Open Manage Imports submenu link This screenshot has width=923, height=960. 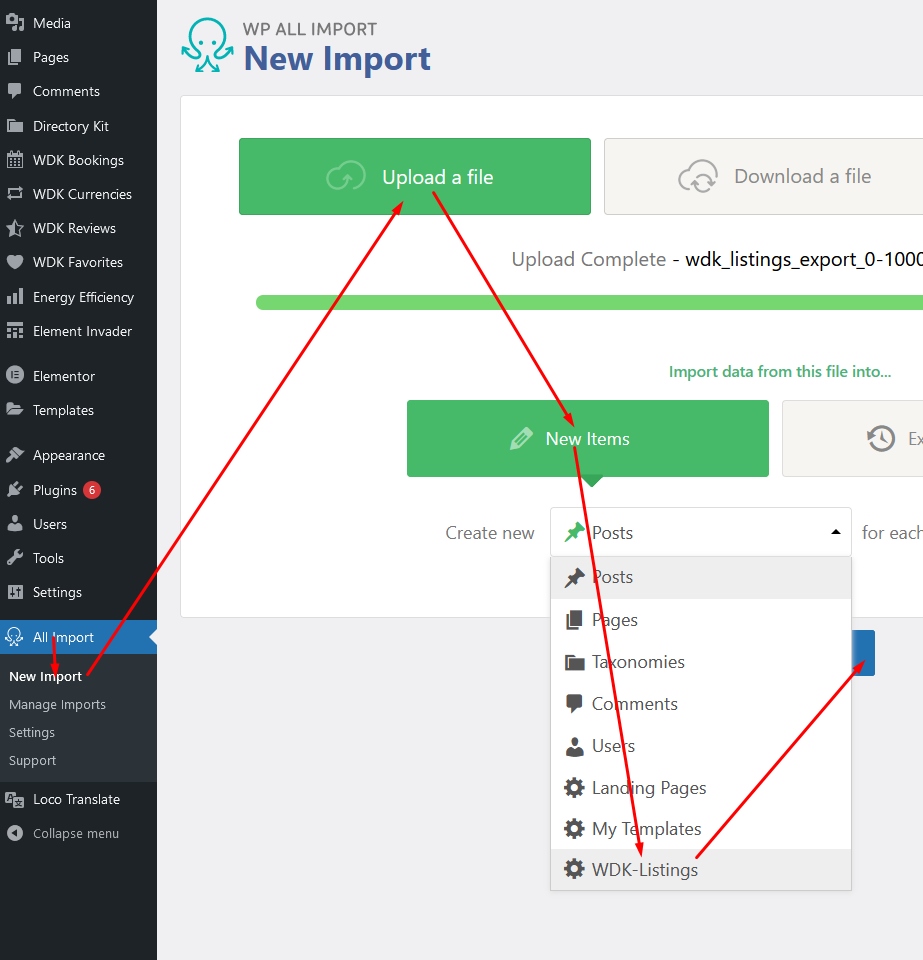point(58,704)
